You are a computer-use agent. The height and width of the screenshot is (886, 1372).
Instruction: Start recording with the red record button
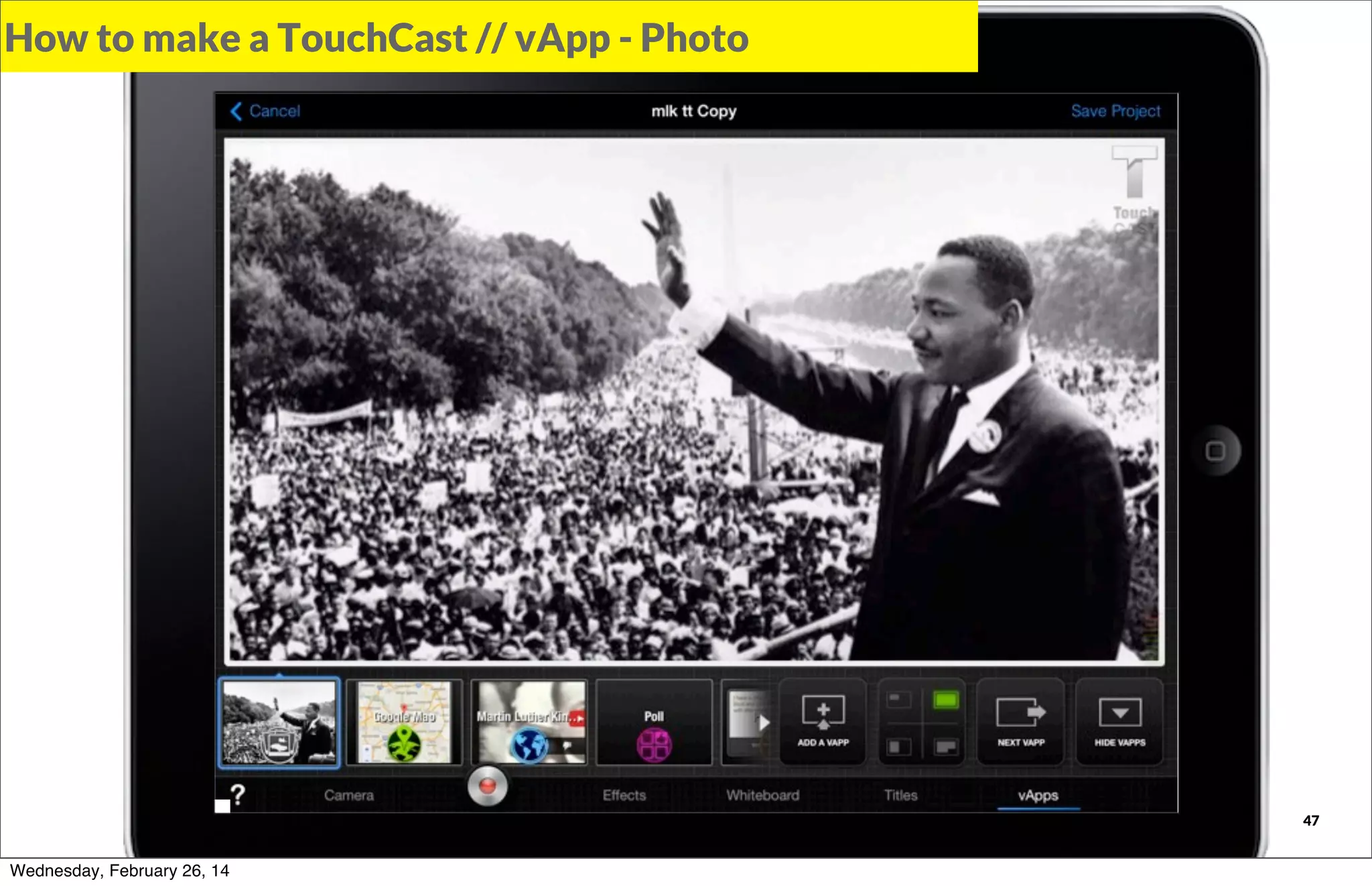click(488, 786)
